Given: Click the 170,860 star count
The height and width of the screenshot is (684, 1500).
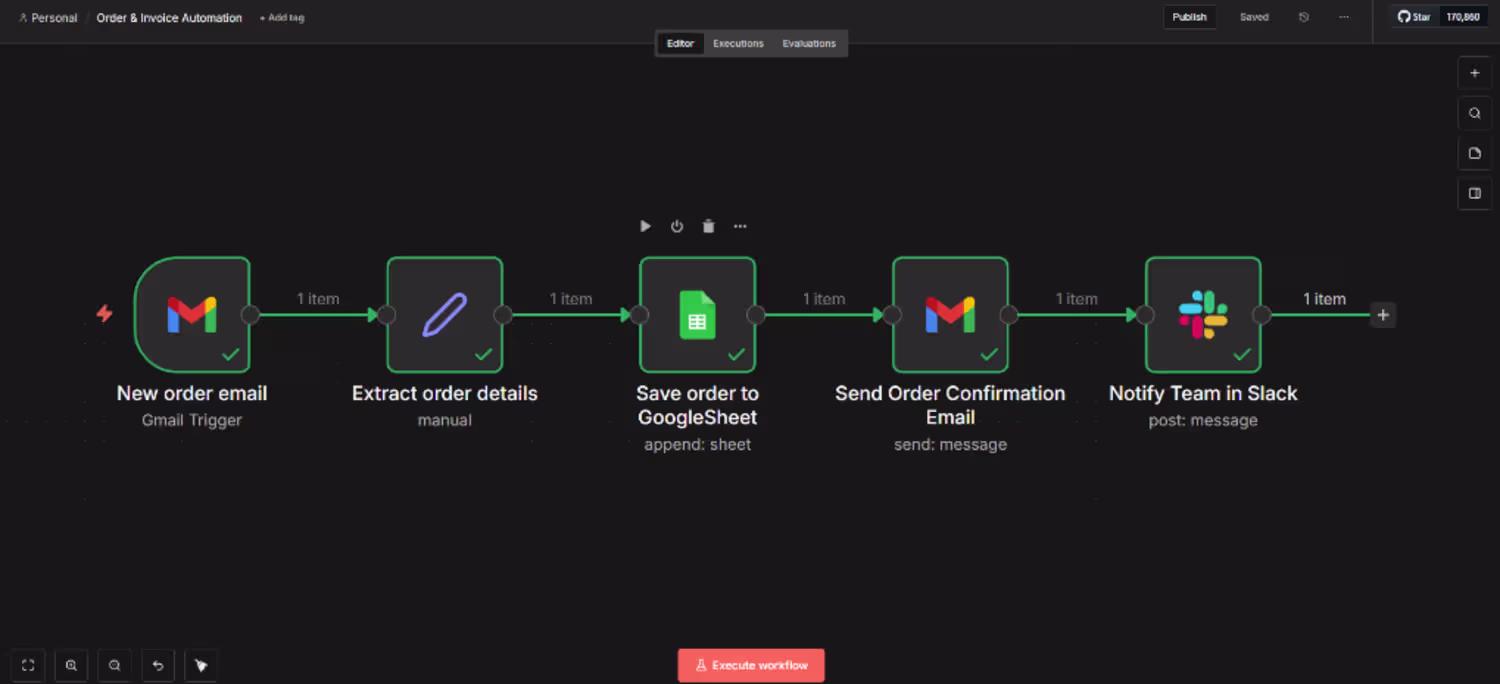Looking at the screenshot, I should [x=1463, y=17].
